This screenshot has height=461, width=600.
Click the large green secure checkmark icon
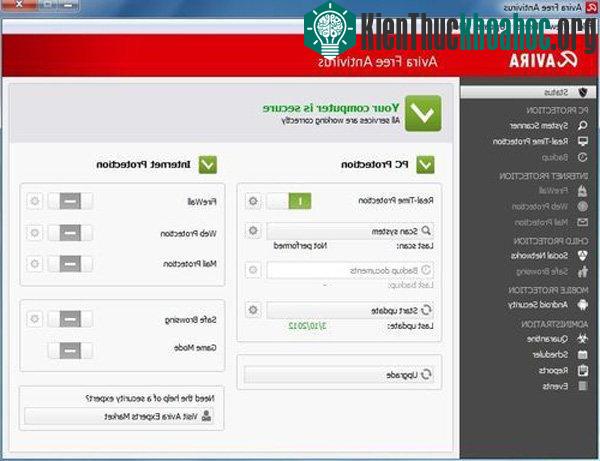tap(423, 113)
